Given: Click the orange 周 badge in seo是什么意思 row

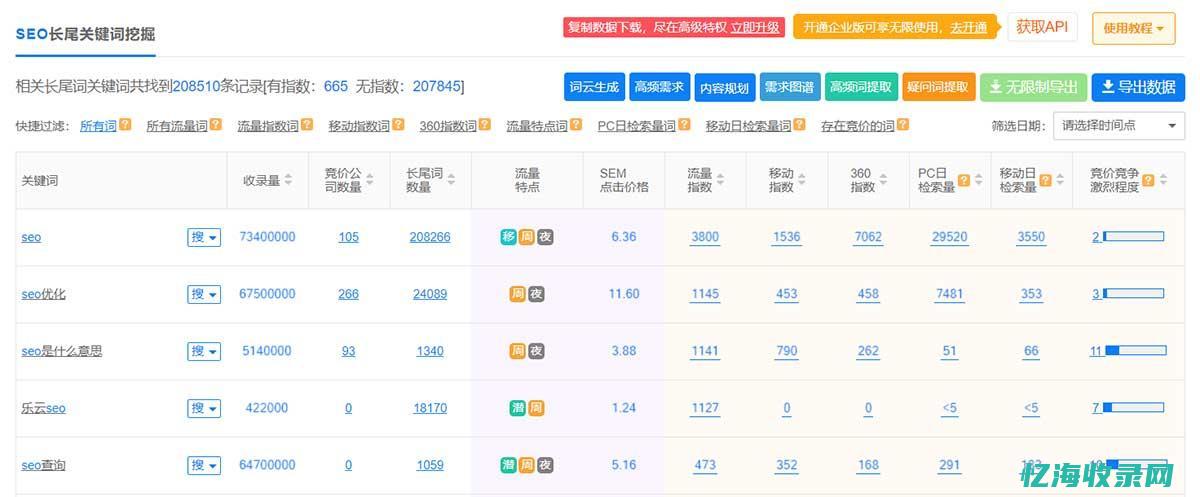Looking at the screenshot, I should tap(518, 351).
